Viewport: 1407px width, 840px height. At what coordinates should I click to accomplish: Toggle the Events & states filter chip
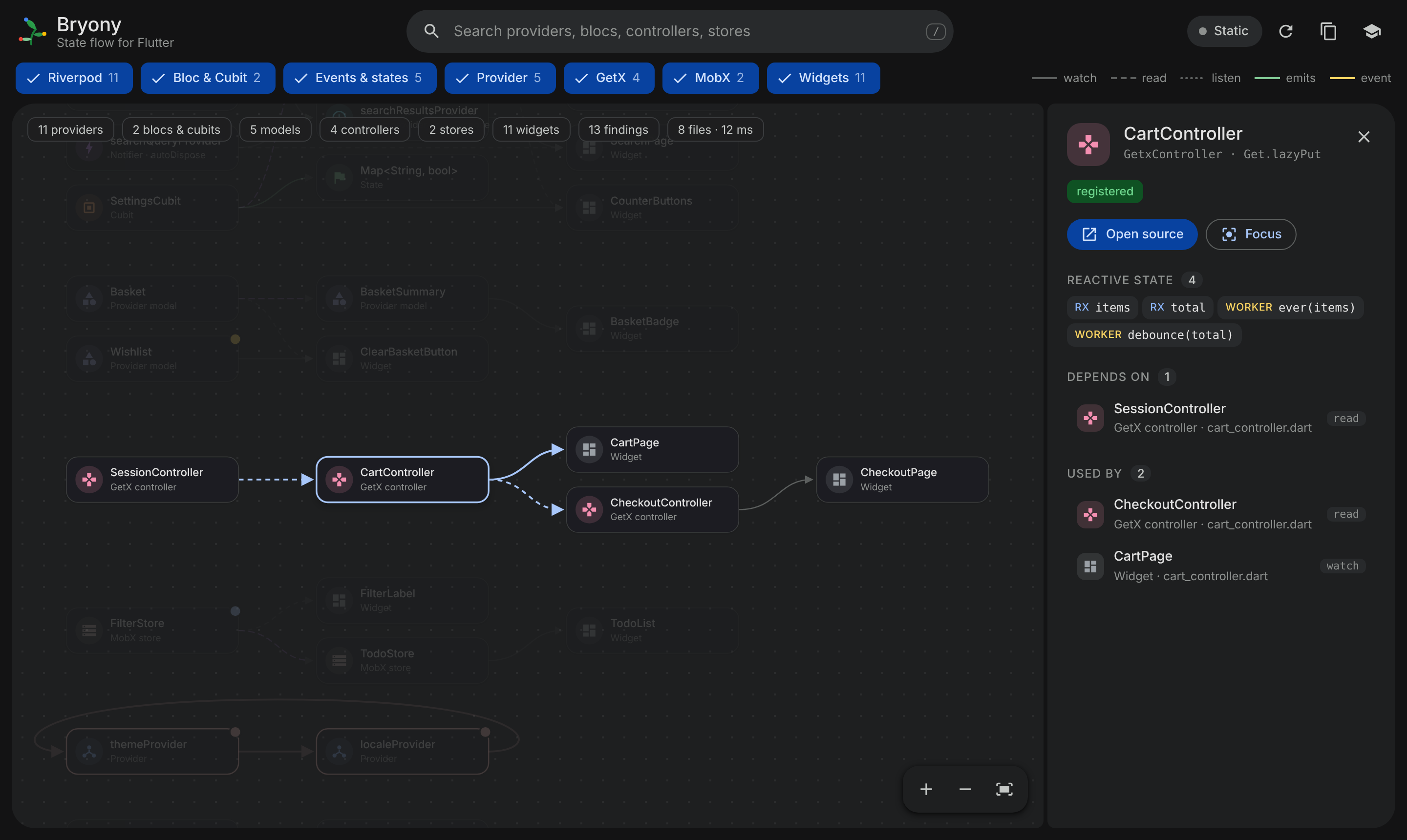(360, 78)
